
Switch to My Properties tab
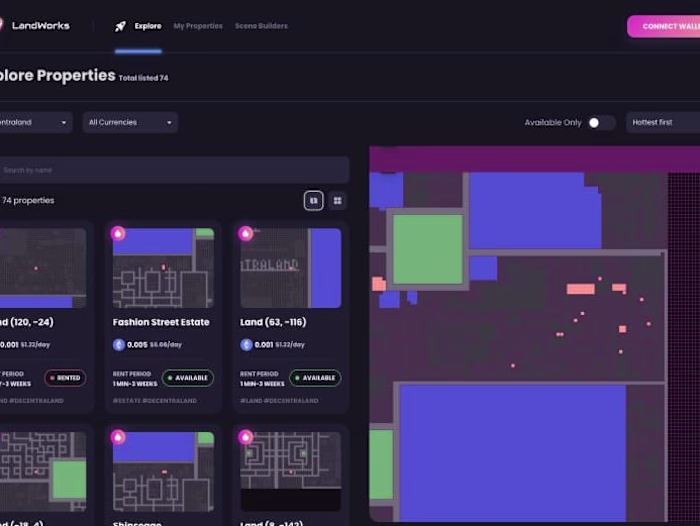(198, 26)
